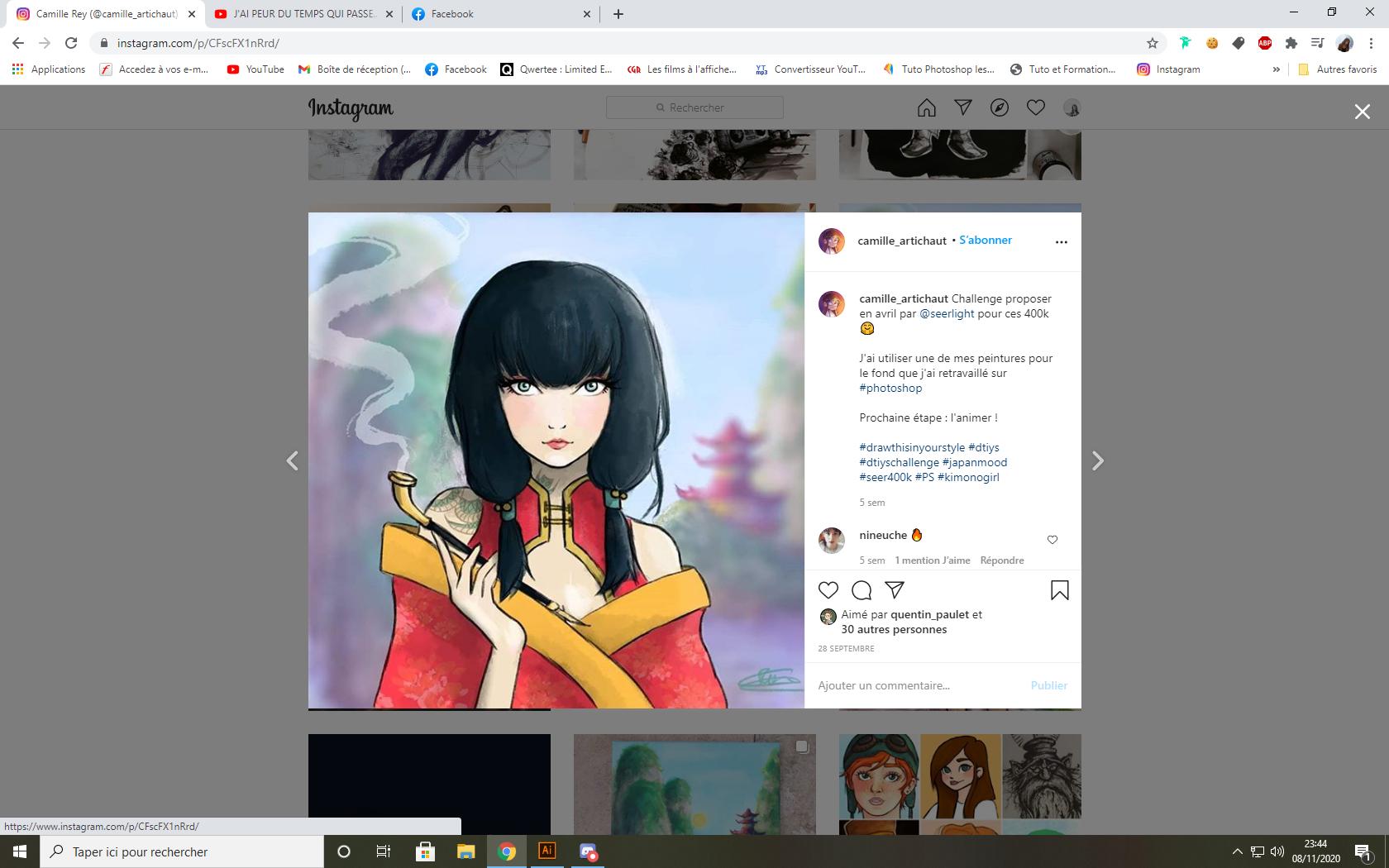Open Task View on taskbar

point(384,851)
